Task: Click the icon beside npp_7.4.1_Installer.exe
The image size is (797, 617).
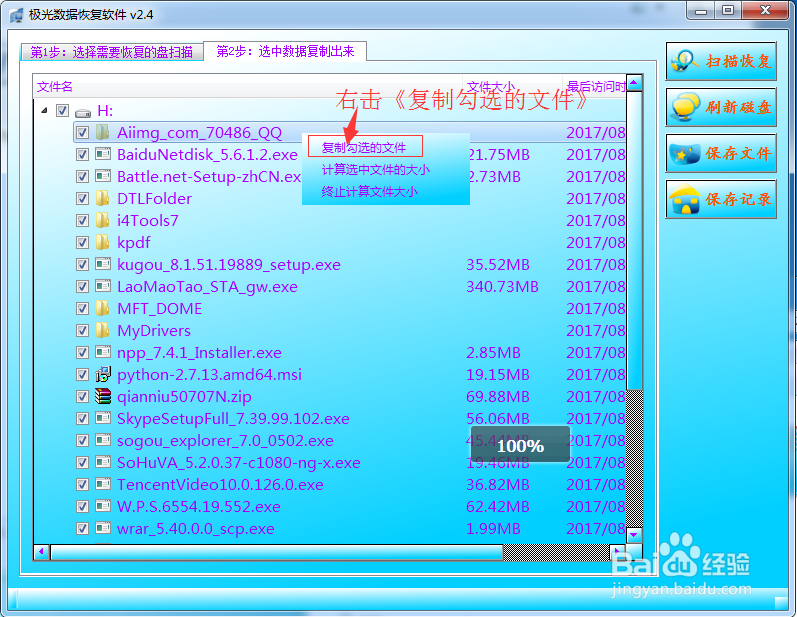Action: click(x=103, y=352)
